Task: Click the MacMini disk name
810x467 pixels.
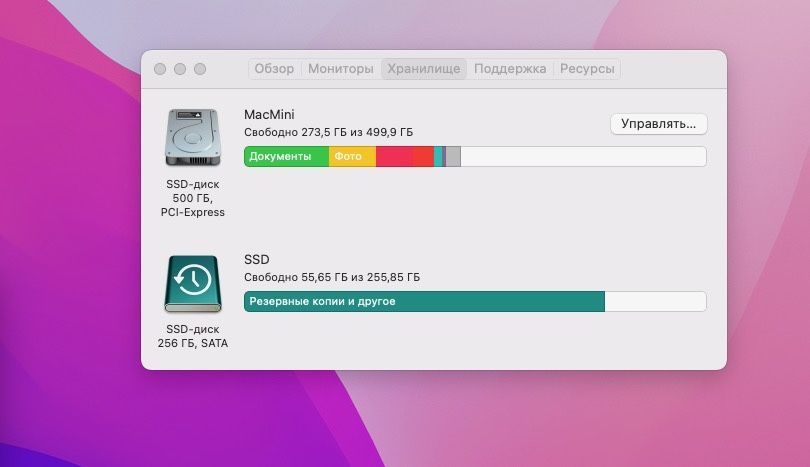Action: point(269,115)
